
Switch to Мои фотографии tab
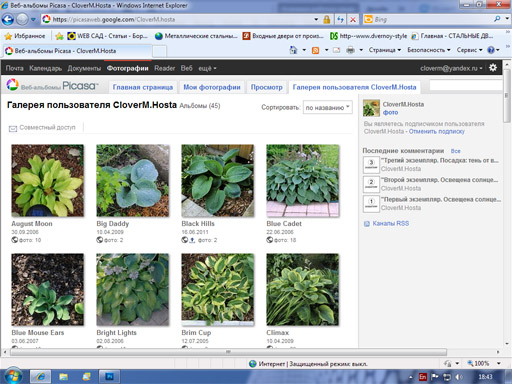212,87
